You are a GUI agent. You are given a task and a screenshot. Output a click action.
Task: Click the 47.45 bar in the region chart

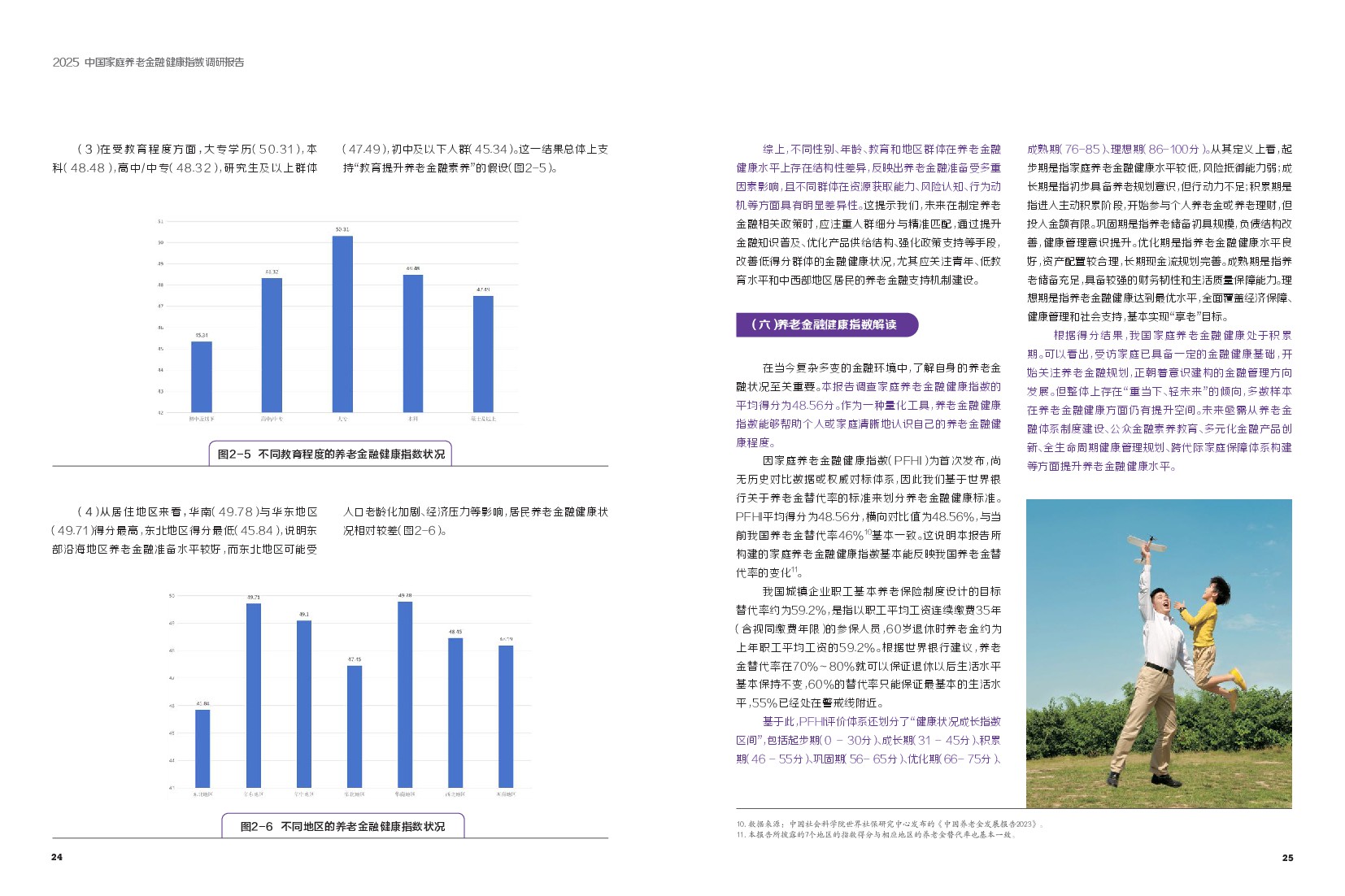(355, 726)
